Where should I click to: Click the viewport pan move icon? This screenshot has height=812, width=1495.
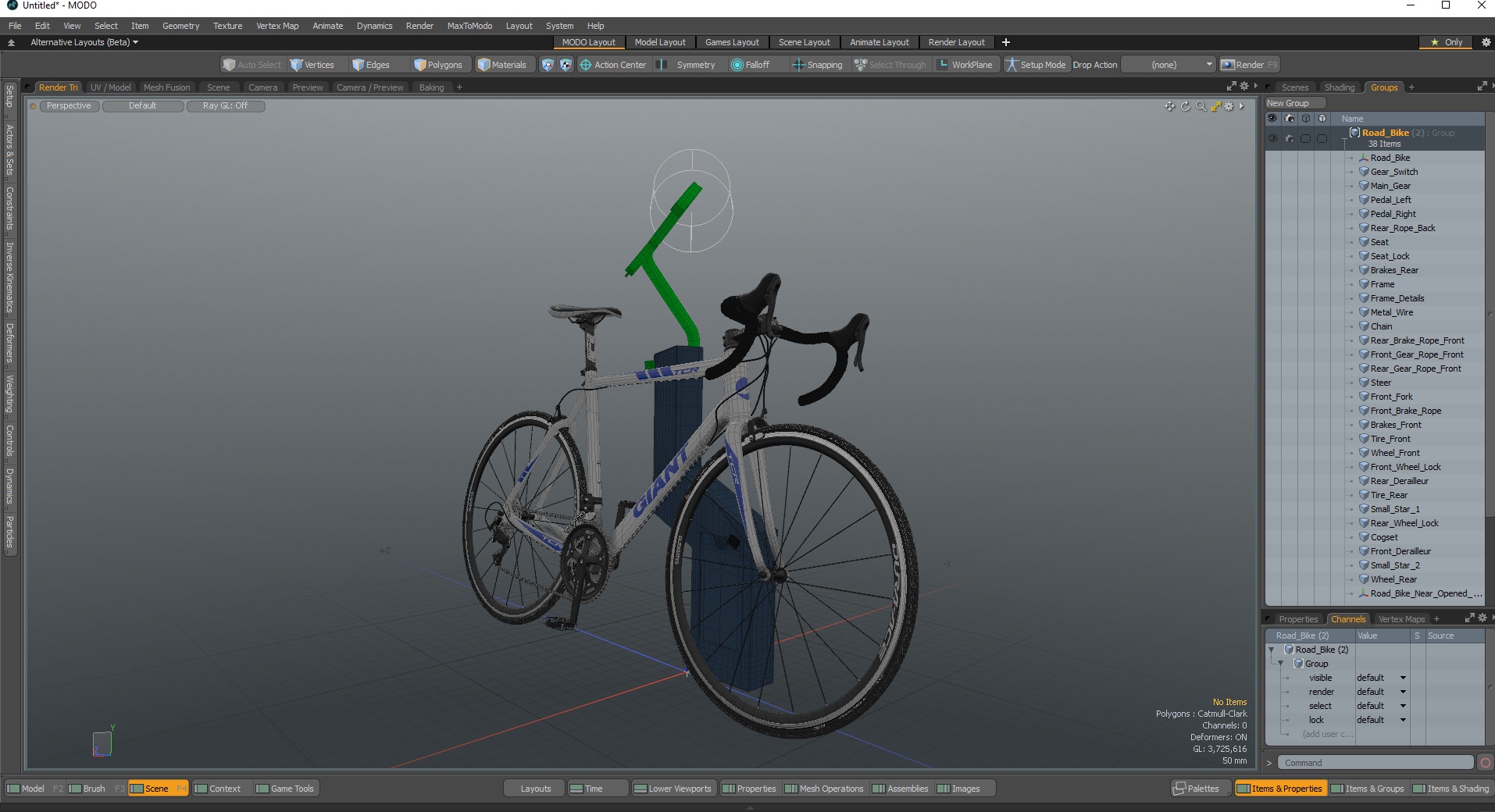1169,106
